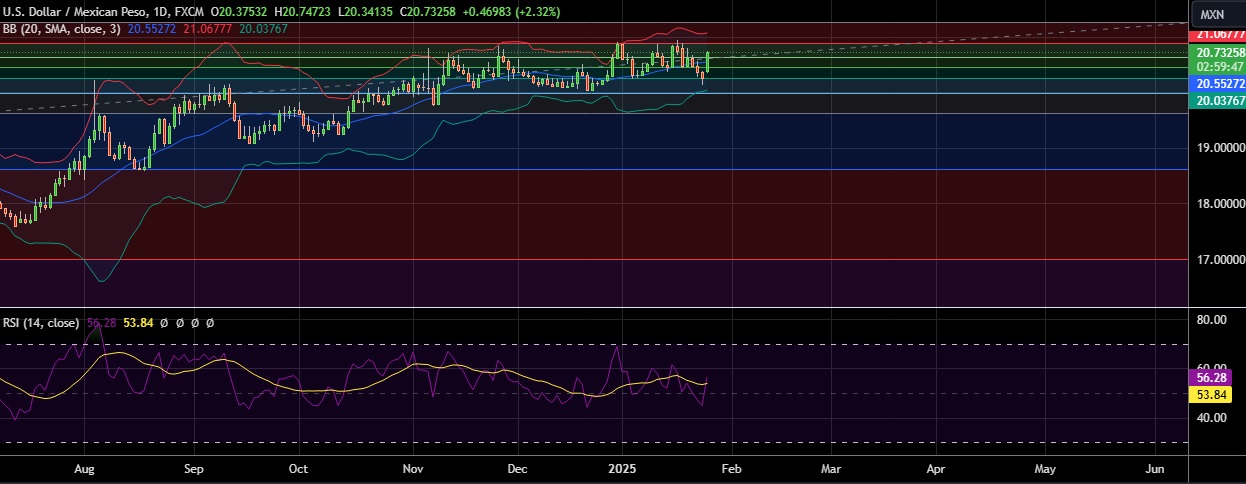The image size is (1246, 484).
Task: Click the Nov label on the time axis
Action: click(411, 468)
